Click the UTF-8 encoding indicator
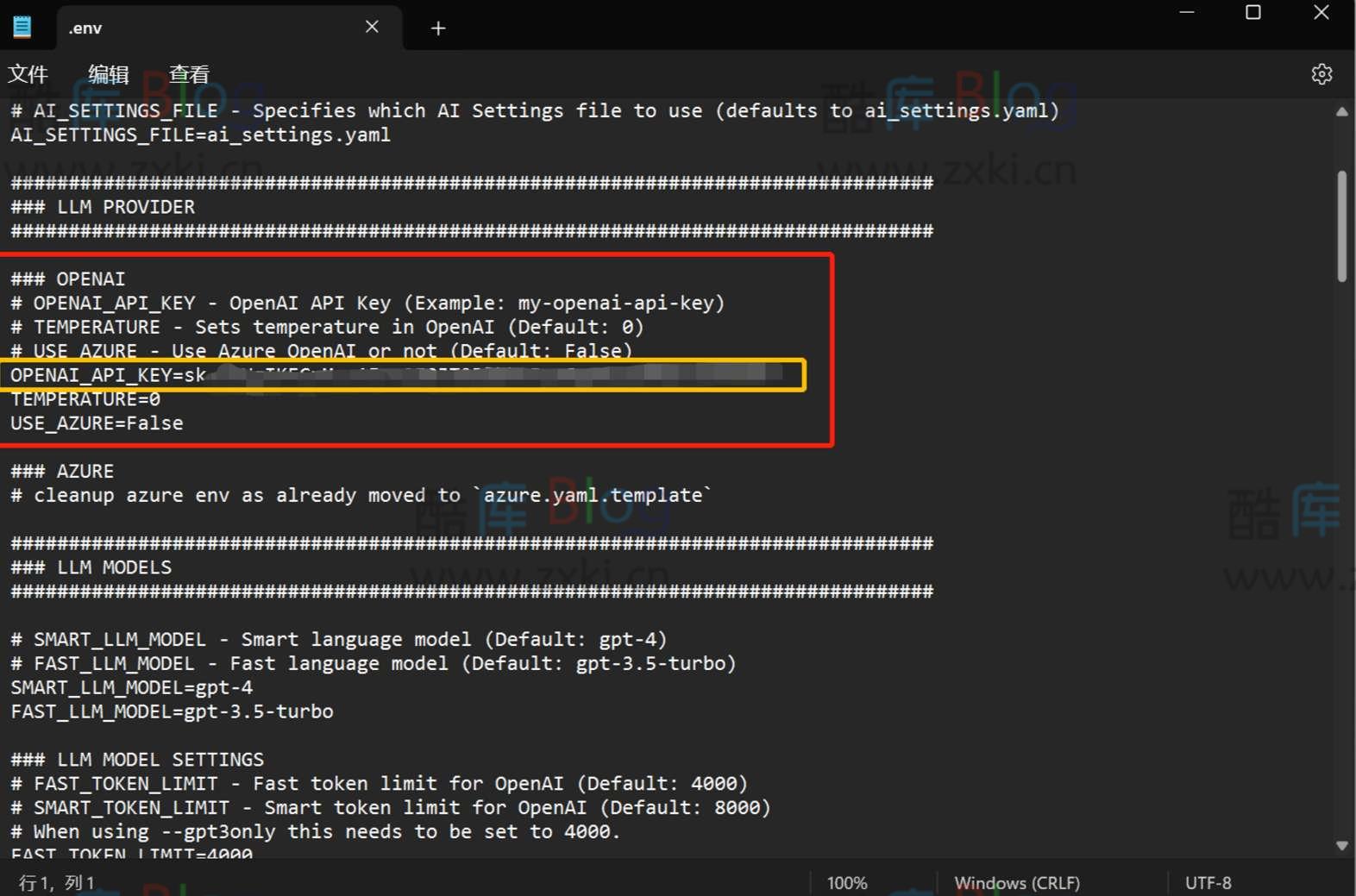This screenshot has width=1356, height=896. point(1208,883)
